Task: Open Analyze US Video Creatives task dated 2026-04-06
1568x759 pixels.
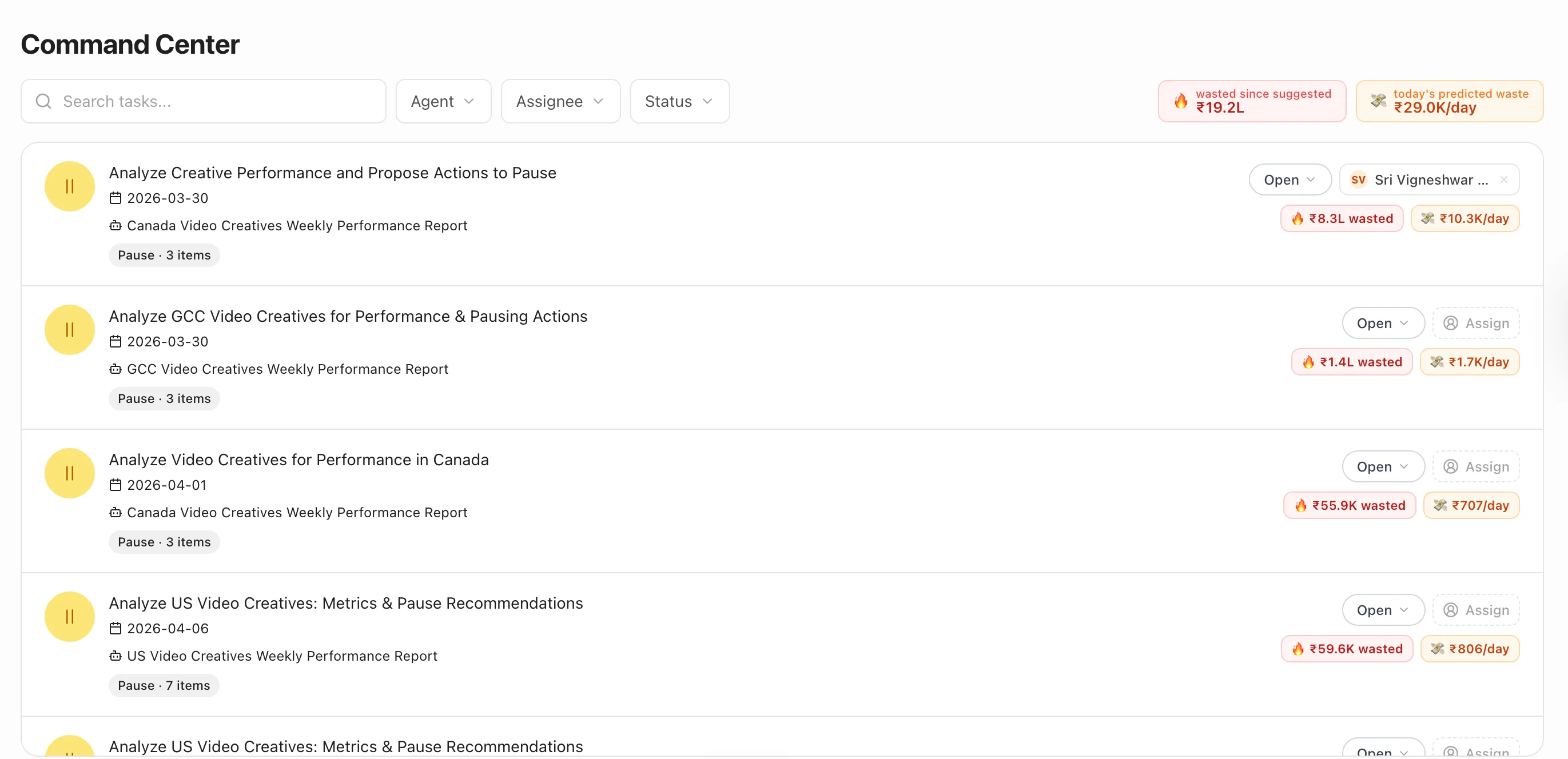Action: tap(346, 604)
